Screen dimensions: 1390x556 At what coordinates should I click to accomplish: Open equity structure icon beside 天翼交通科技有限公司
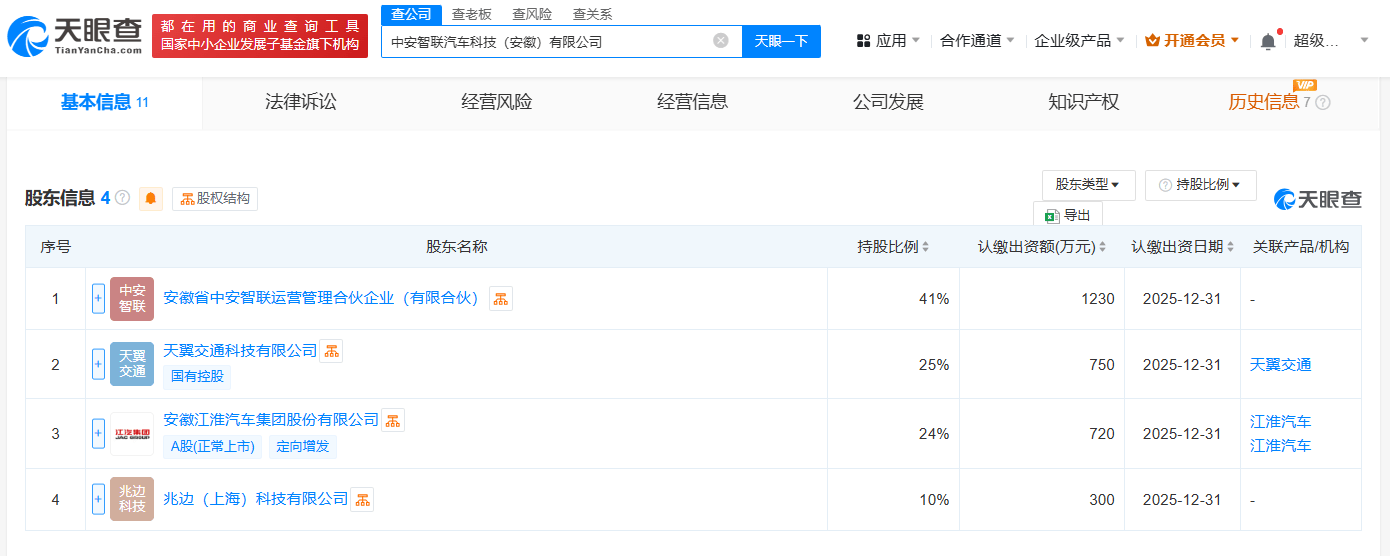(x=331, y=350)
